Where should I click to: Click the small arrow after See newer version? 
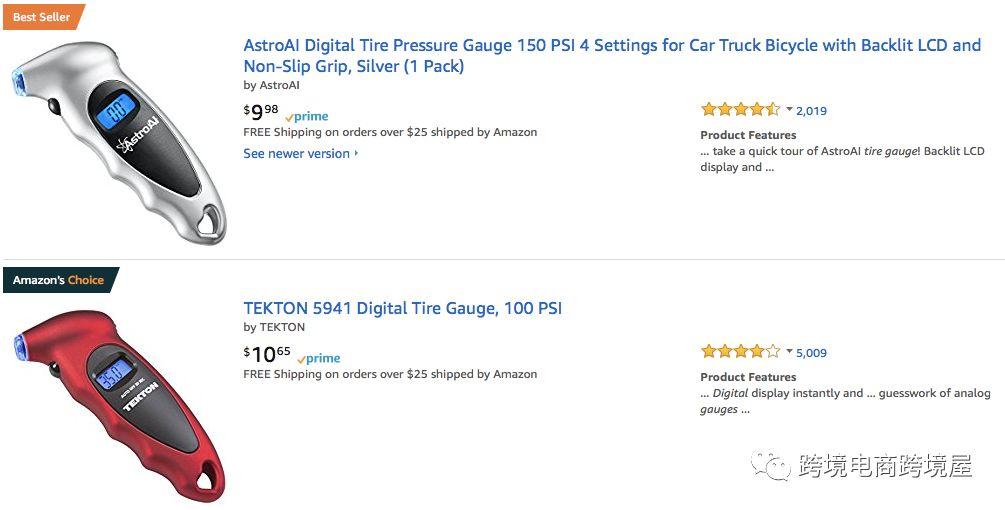coord(356,154)
